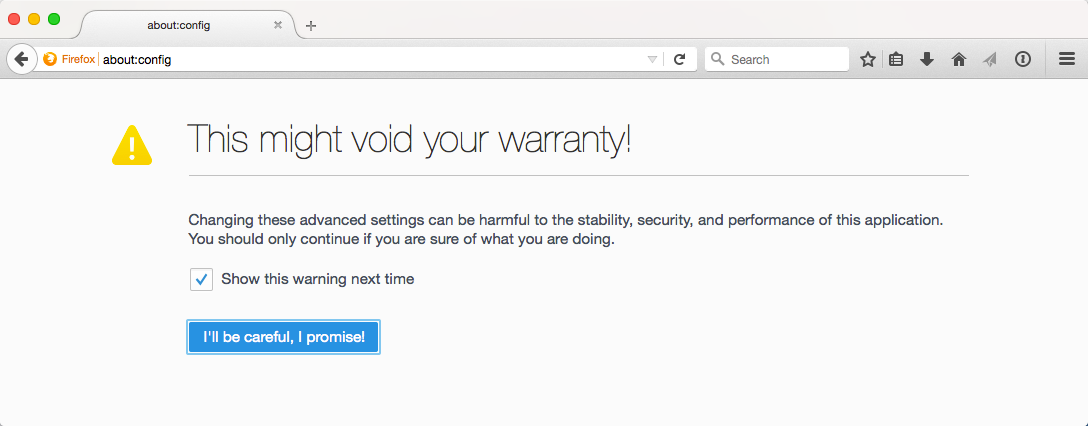Viewport: 1088px width, 426px height.
Task: Open the Downloads panel arrow
Action: coord(927,60)
